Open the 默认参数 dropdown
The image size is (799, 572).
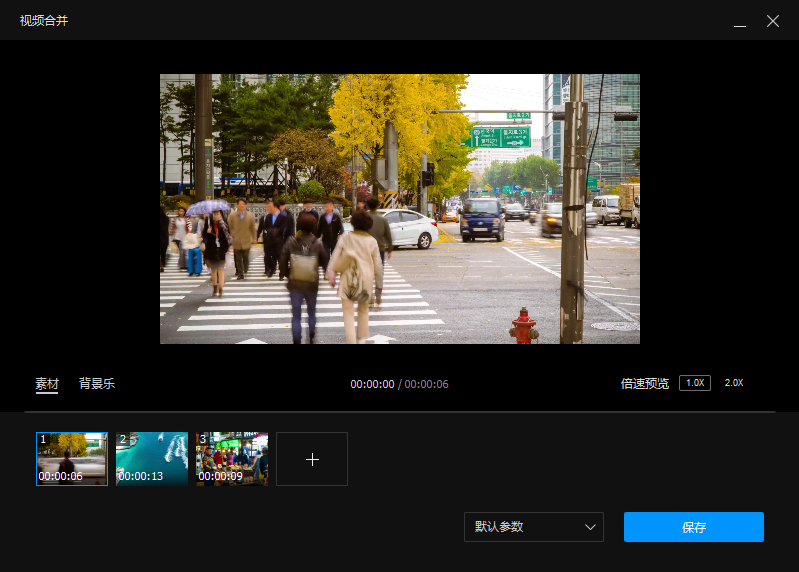point(534,527)
